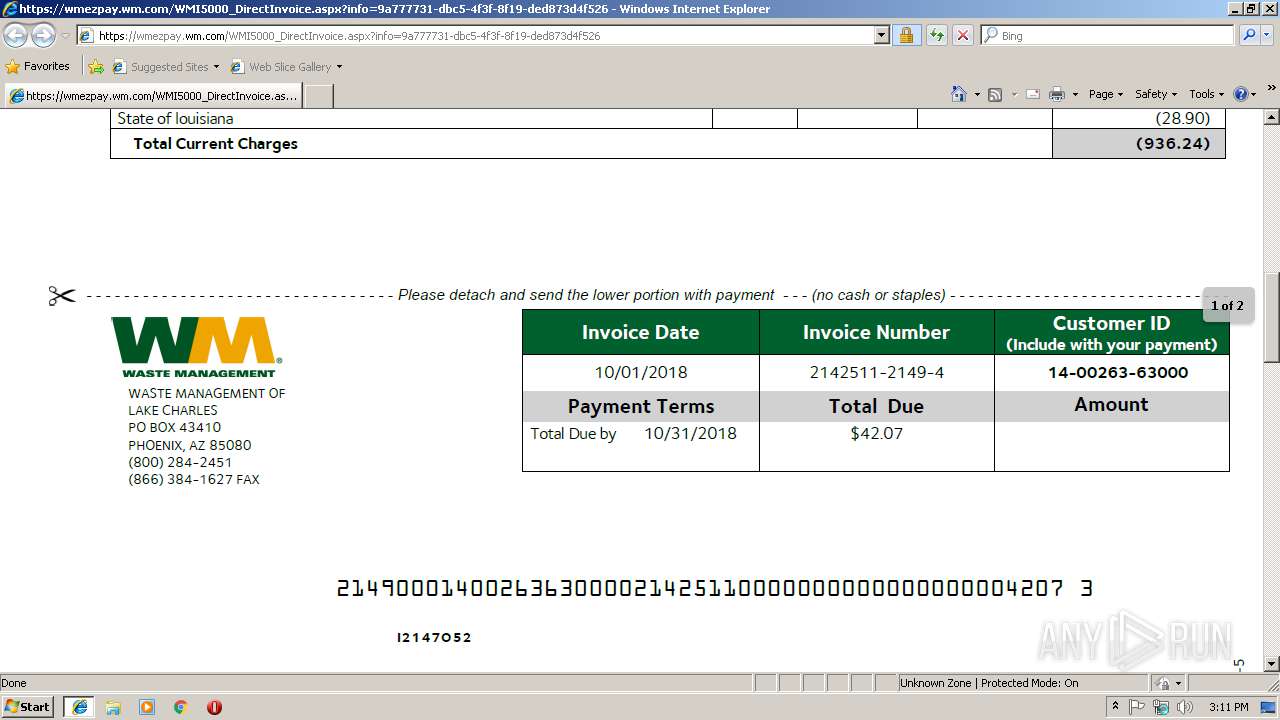Image resolution: width=1280 pixels, height=720 pixels.
Task: Click the Home icon in command bar
Action: [958, 94]
